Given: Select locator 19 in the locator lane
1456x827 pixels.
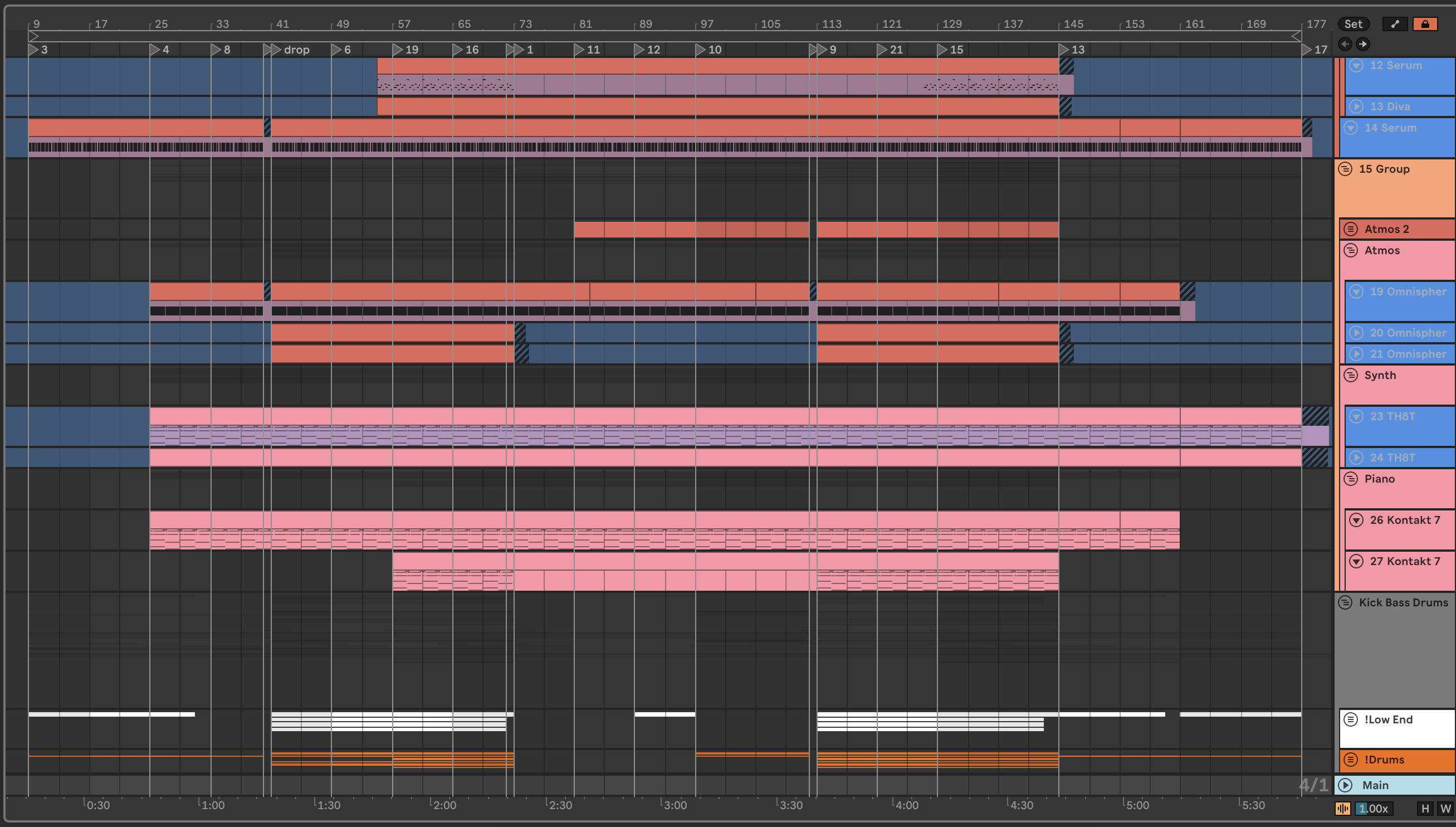Looking at the screenshot, I should tap(406, 50).
